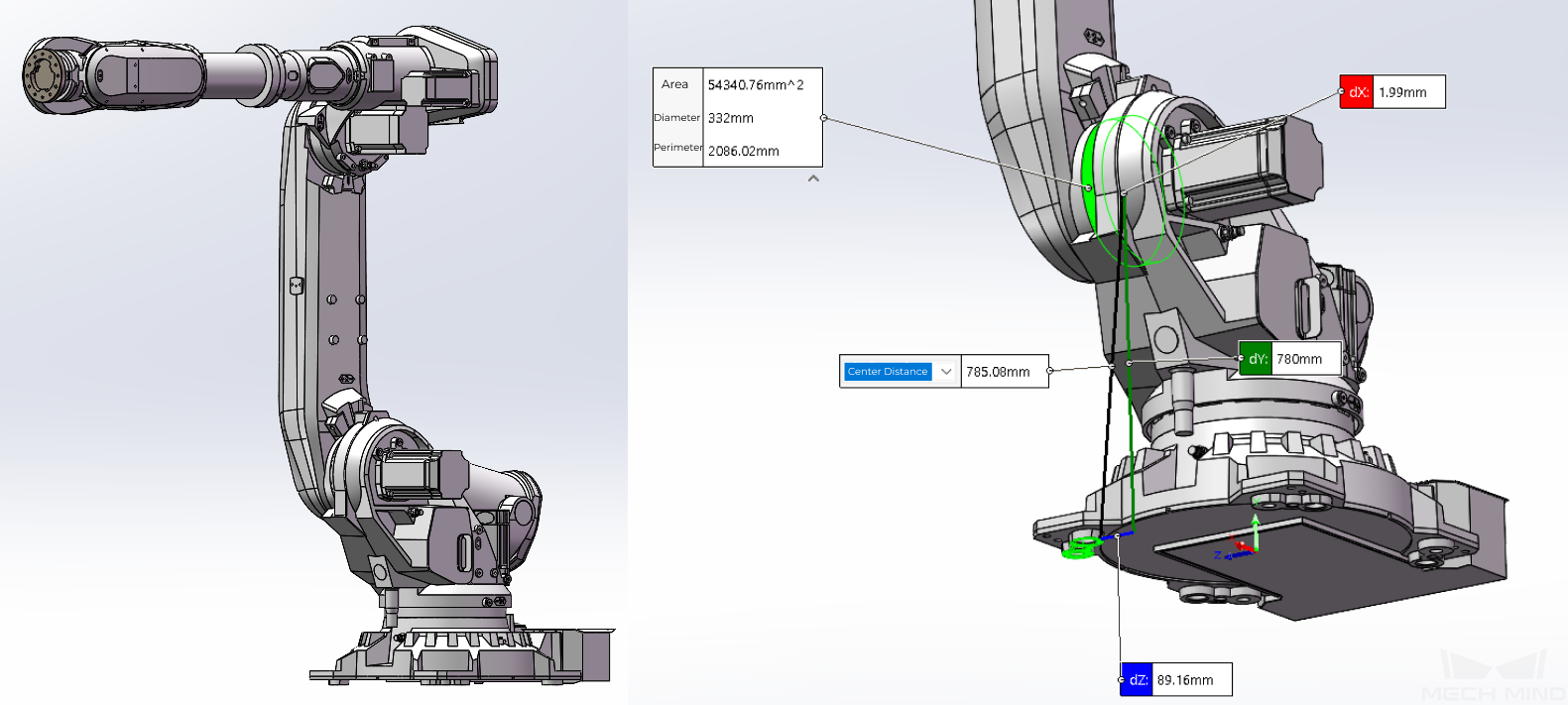This screenshot has width=1568, height=705.
Task: Select the 89.16mm dZ value field
Action: click(x=1191, y=680)
